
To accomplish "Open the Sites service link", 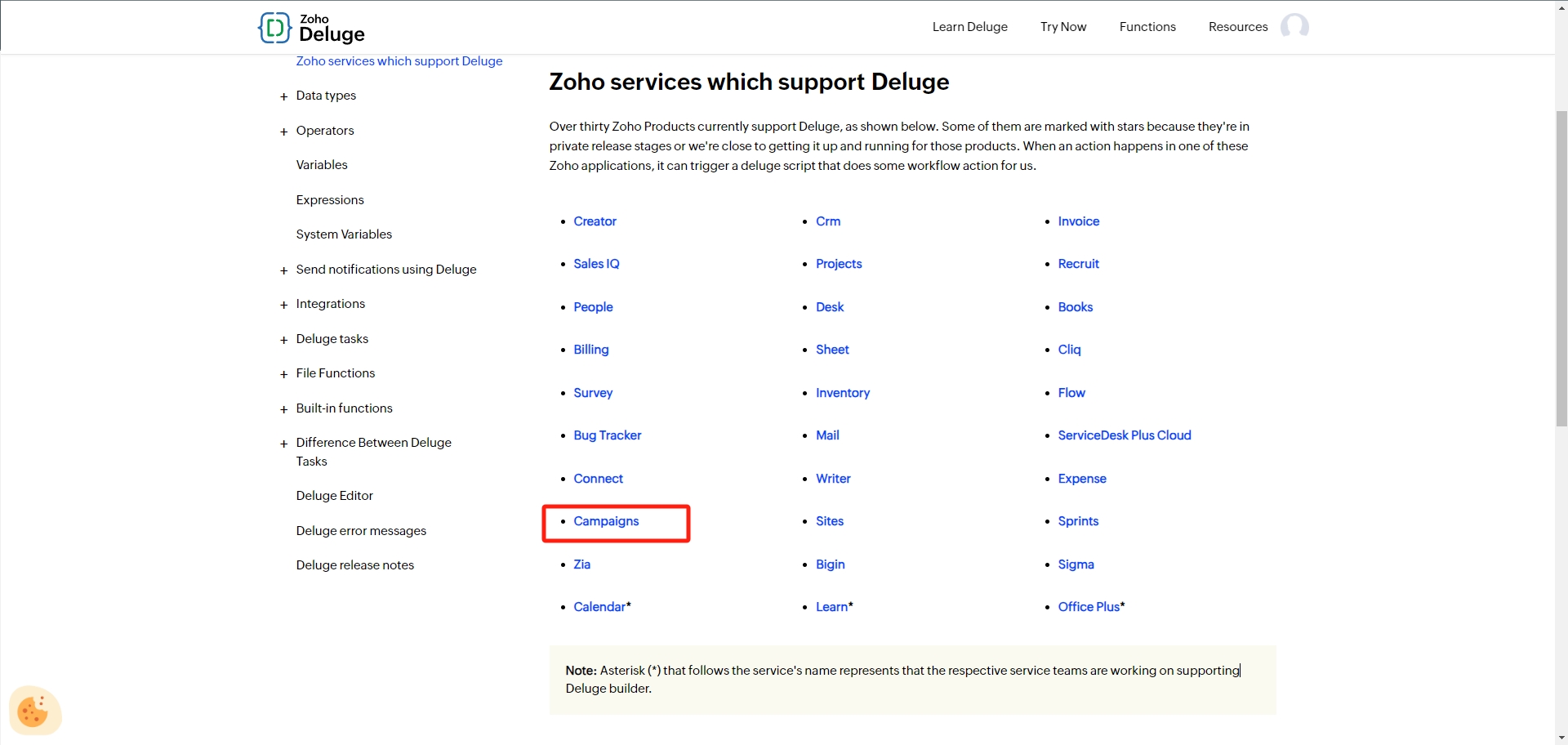I will 830,521.
